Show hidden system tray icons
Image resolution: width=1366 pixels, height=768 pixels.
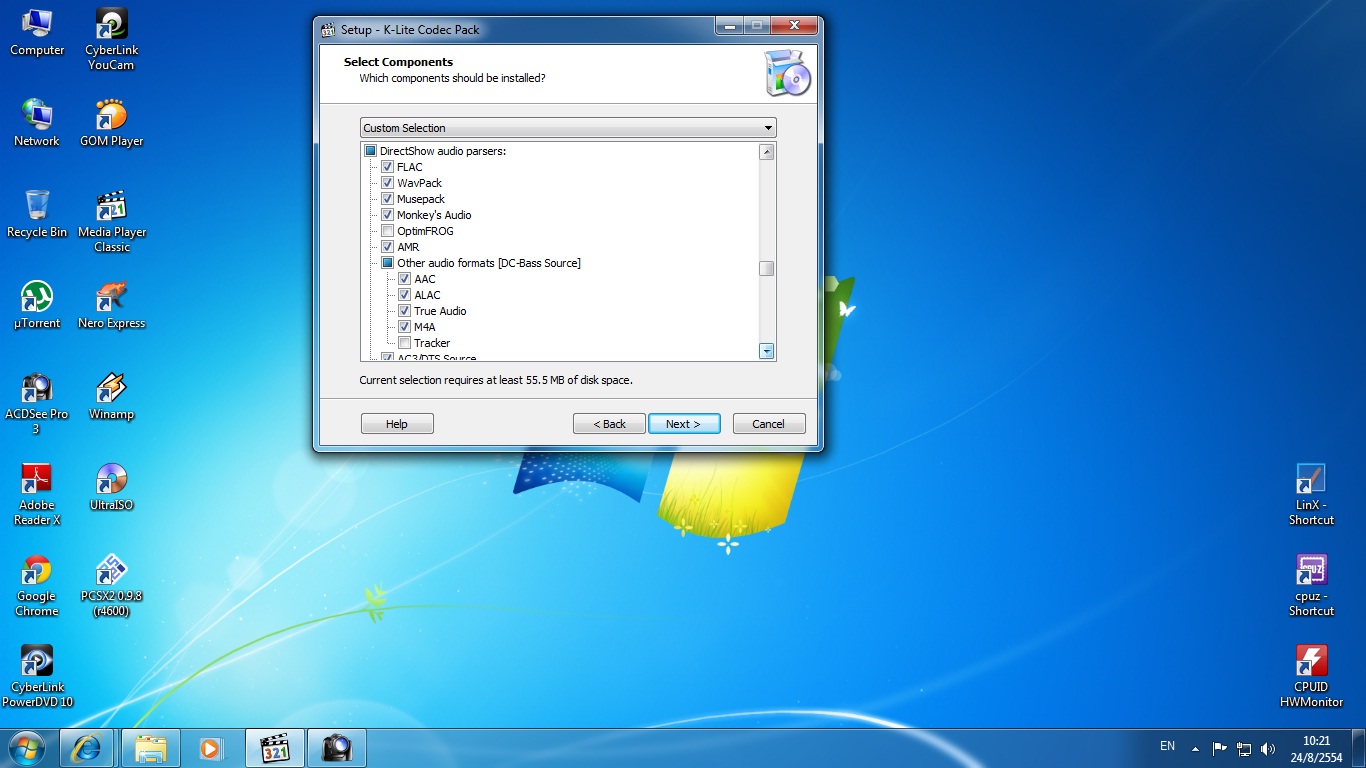[x=1194, y=748]
